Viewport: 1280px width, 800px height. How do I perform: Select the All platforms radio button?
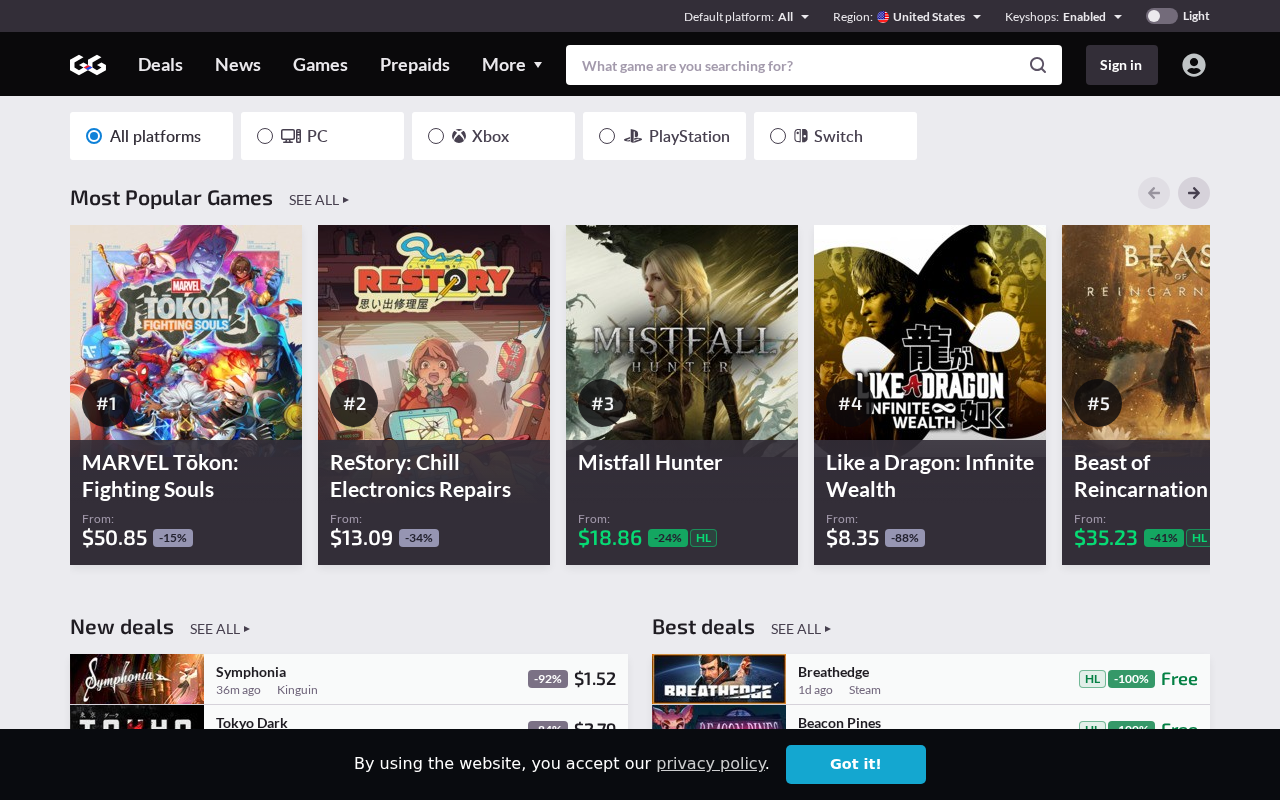tap(94, 136)
